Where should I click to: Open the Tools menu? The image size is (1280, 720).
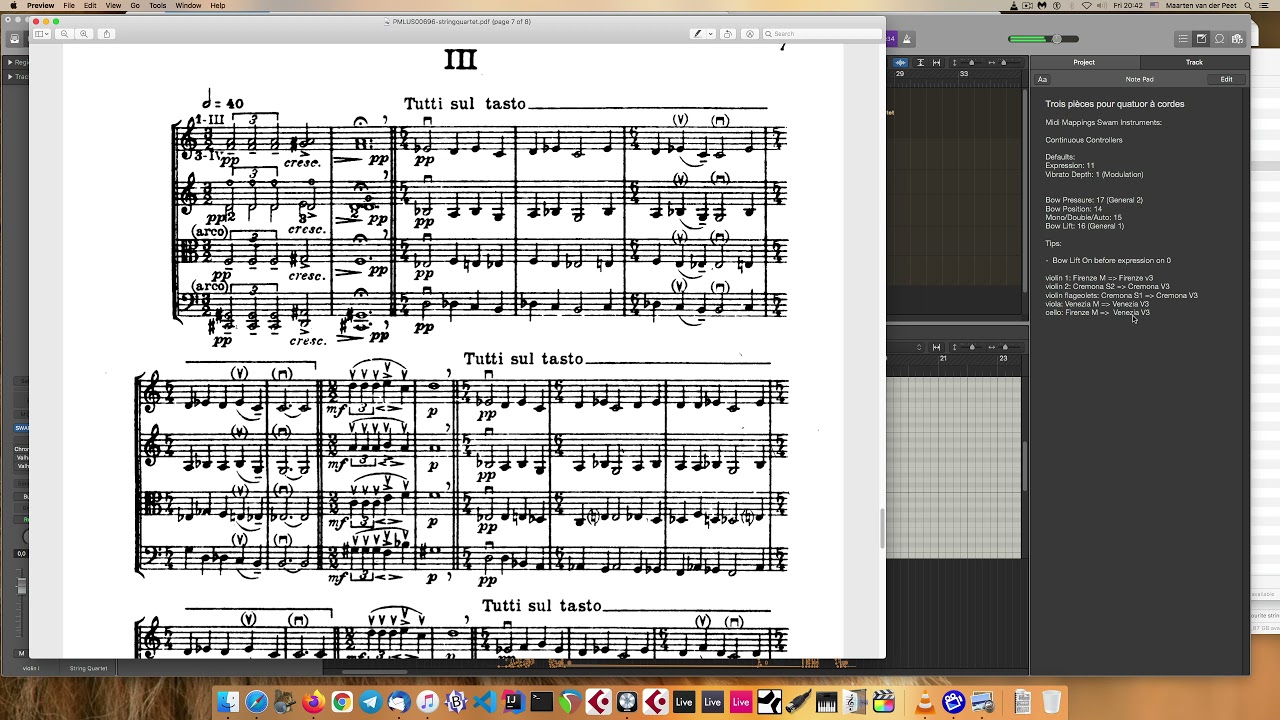pyautogui.click(x=158, y=6)
